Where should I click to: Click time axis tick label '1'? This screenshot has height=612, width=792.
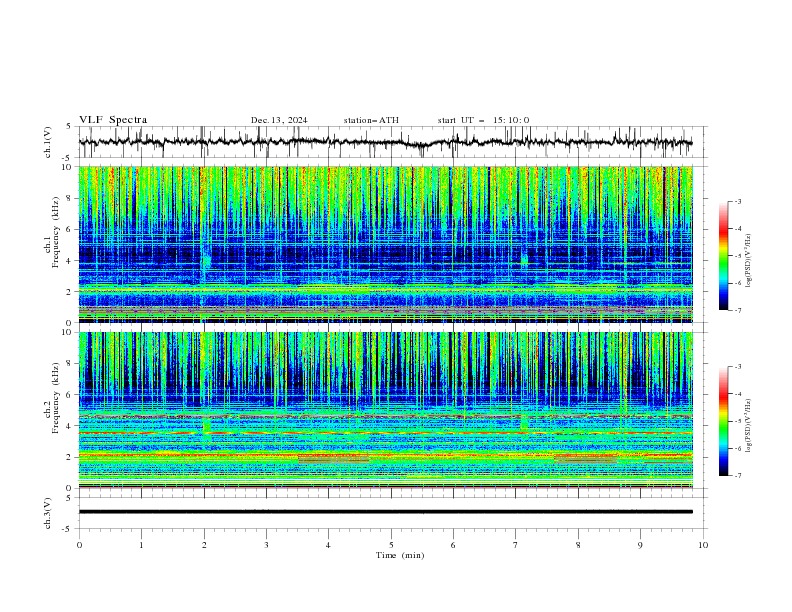click(x=141, y=545)
